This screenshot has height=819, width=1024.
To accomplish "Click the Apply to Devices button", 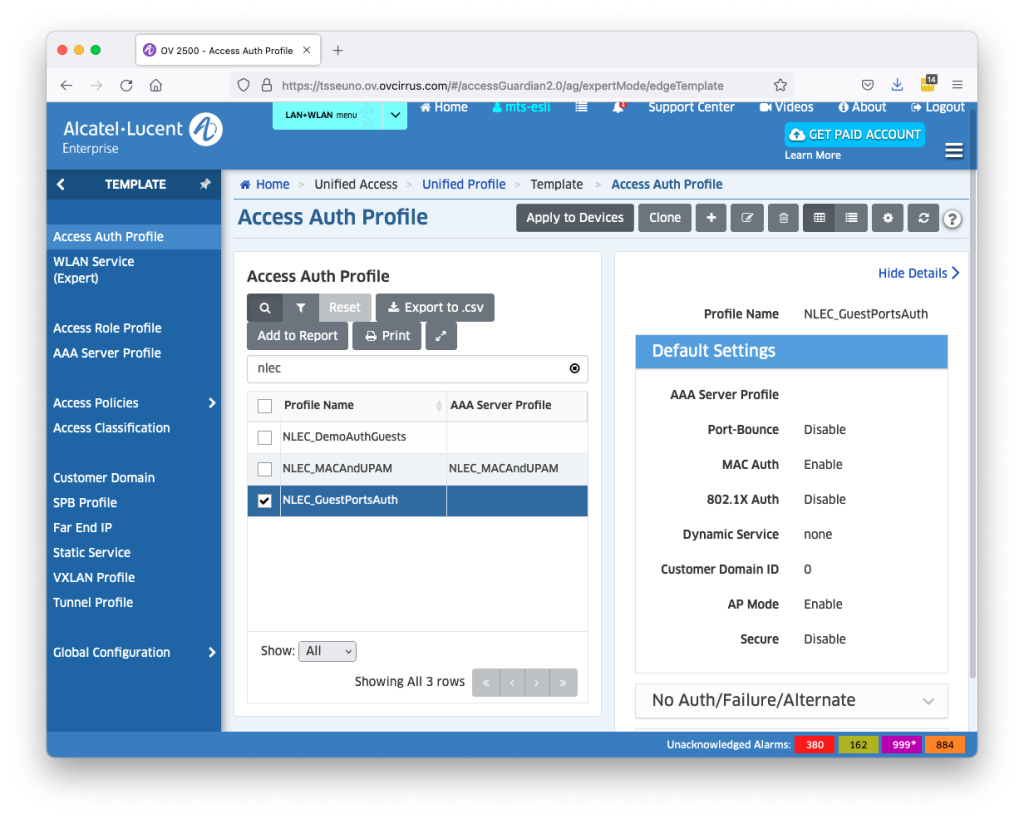I will pyautogui.click(x=574, y=218).
